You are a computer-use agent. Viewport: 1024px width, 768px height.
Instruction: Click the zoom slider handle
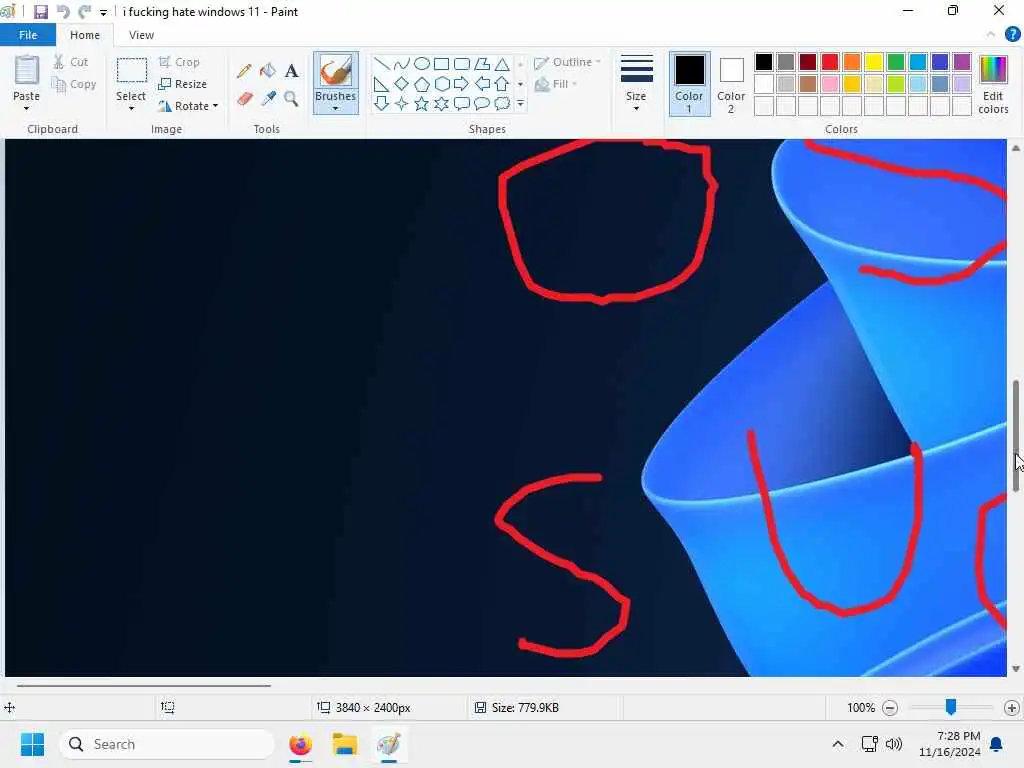951,707
